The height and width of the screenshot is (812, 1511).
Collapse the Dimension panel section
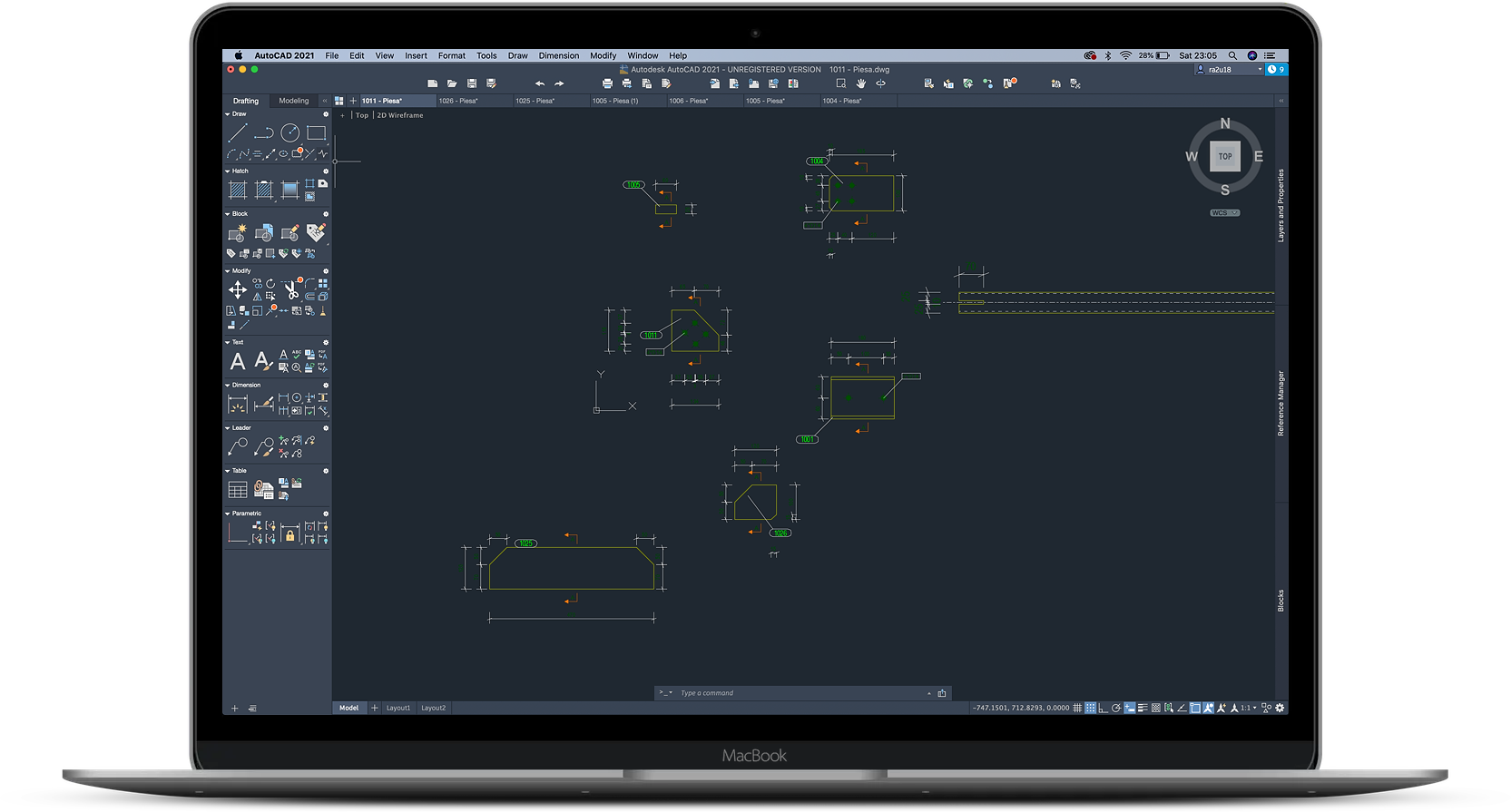[x=228, y=385]
